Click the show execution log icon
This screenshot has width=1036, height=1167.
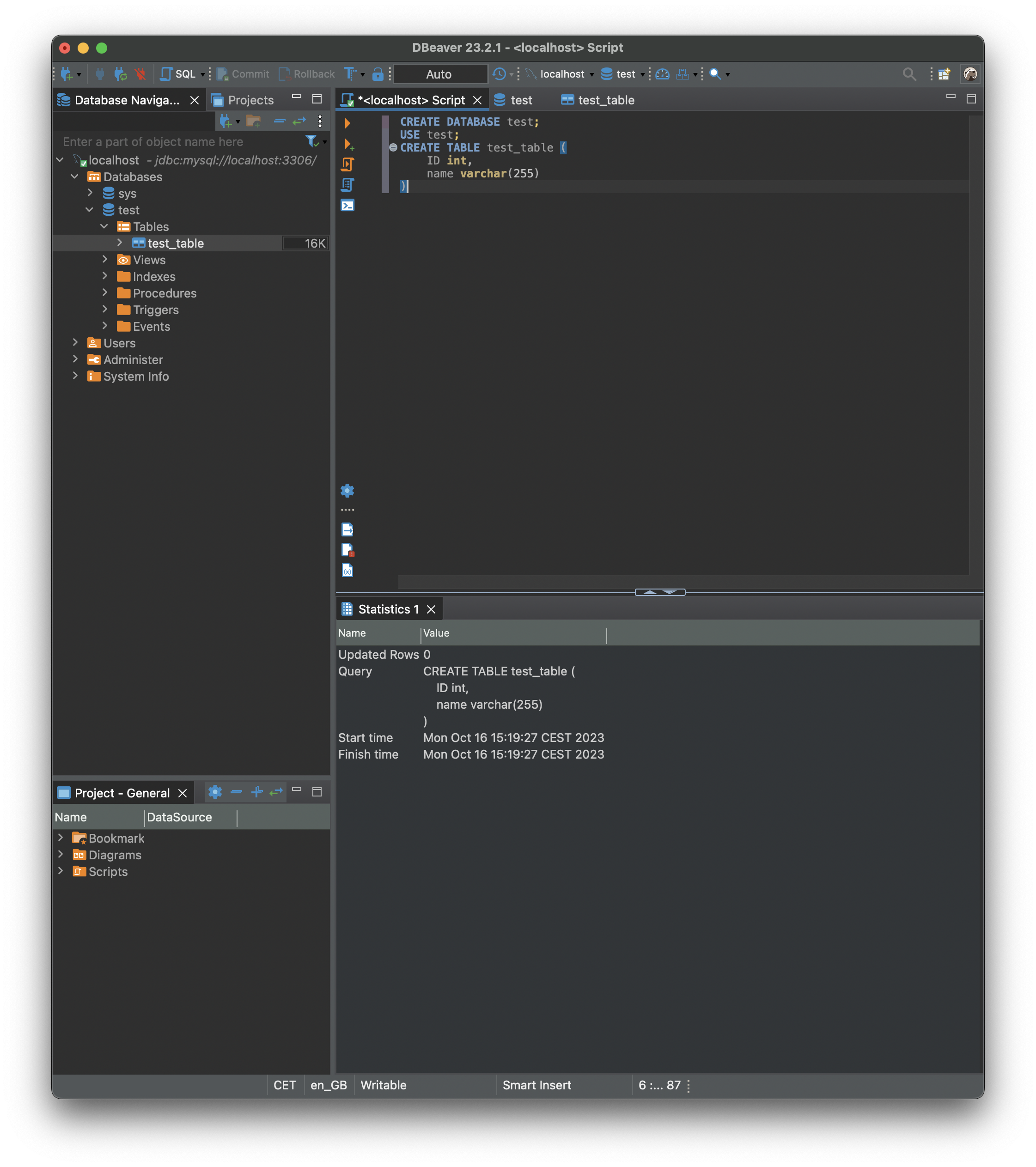point(347,550)
